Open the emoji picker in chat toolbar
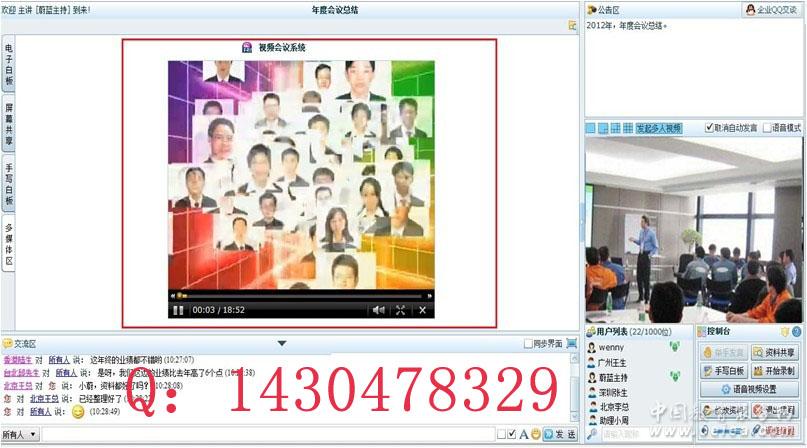The height and width of the screenshot is (448, 807). click(536, 434)
